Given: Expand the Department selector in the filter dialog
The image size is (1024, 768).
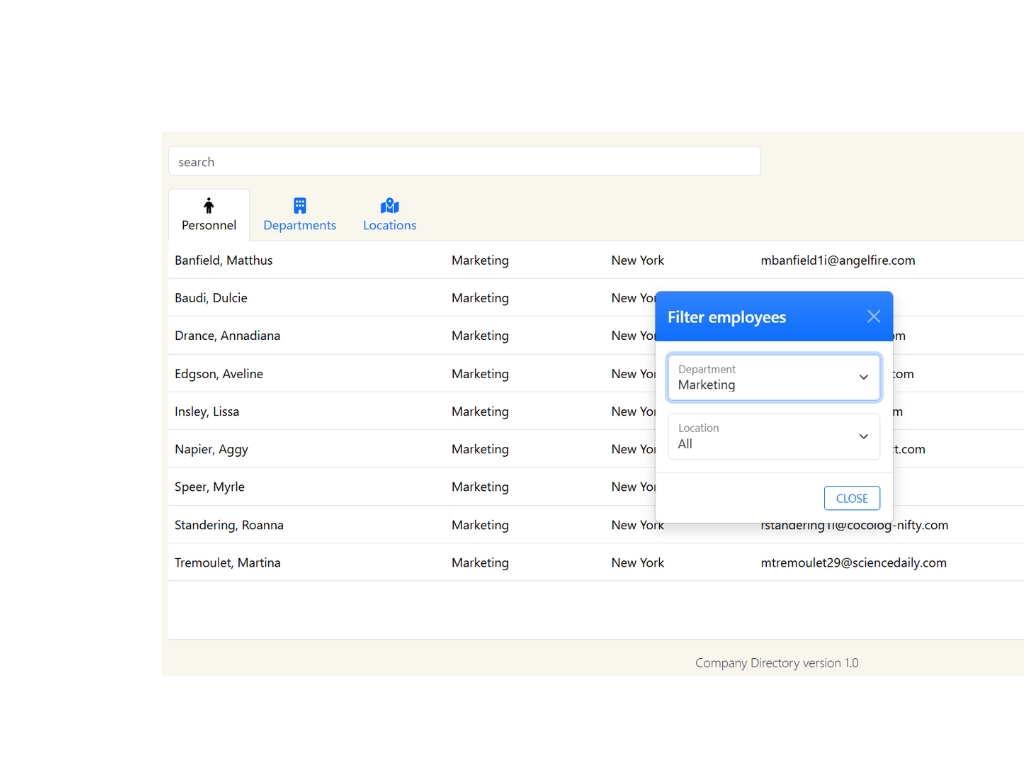Looking at the screenshot, I should pos(774,377).
